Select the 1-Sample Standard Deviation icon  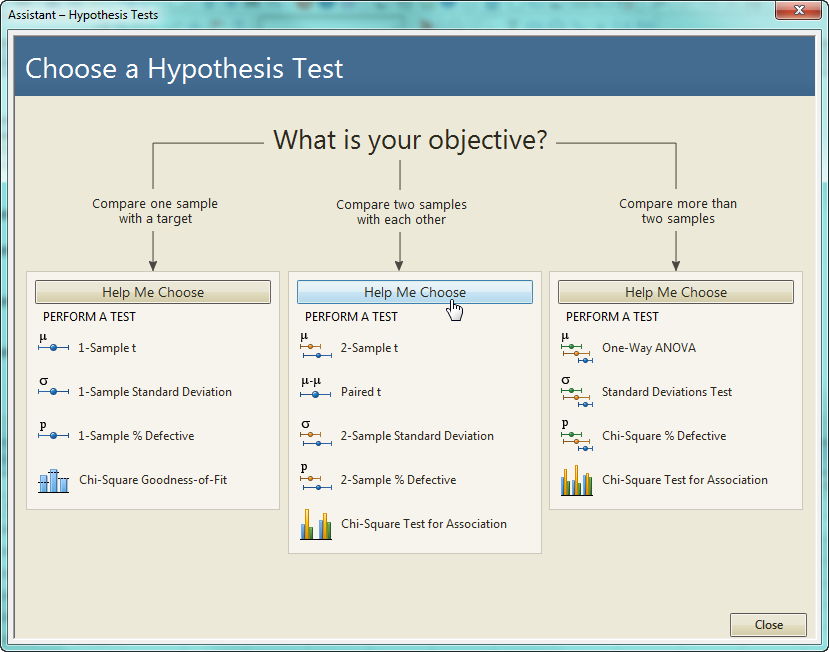53,389
